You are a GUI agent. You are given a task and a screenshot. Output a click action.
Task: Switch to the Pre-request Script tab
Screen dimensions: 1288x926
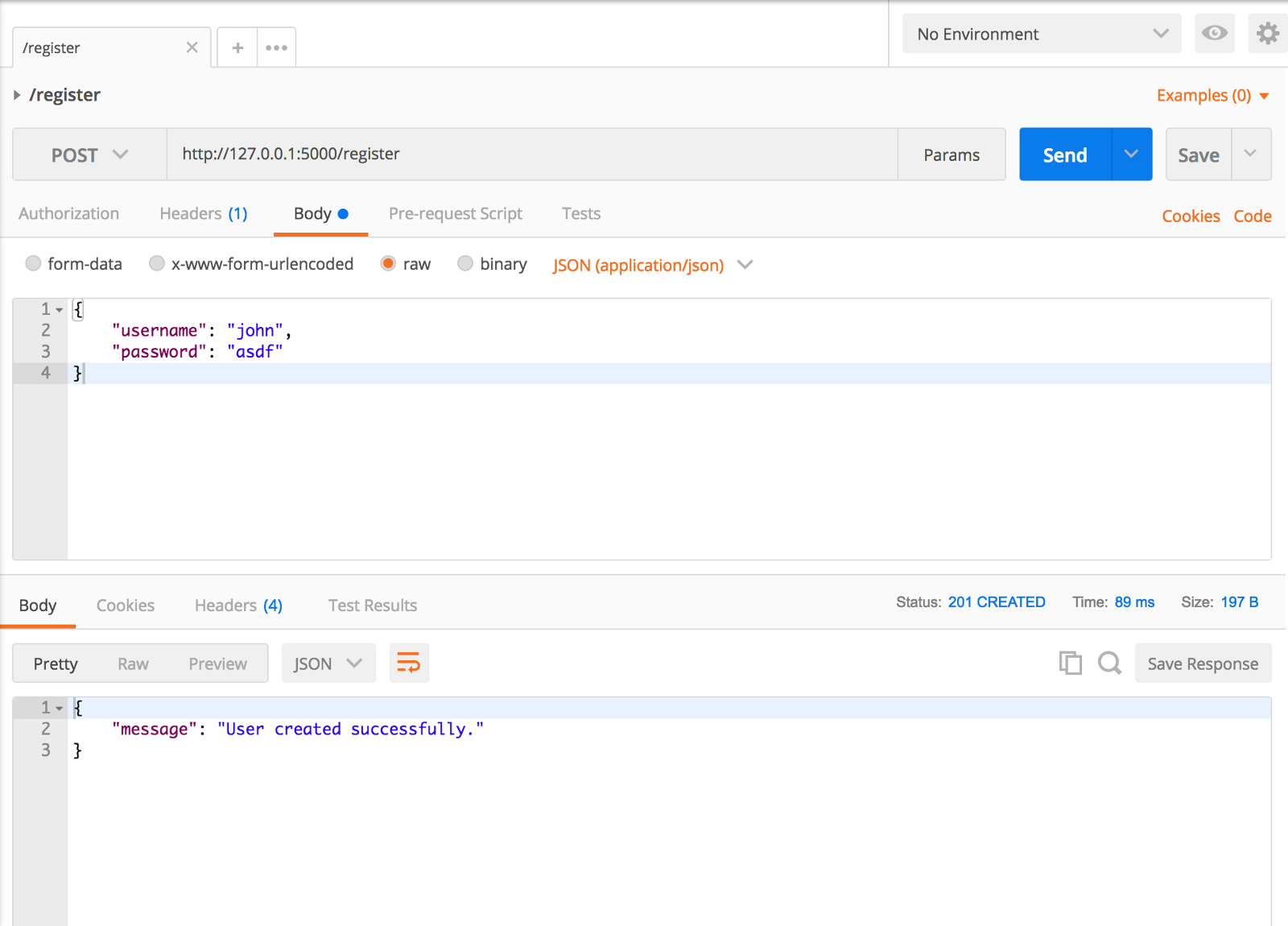(x=455, y=213)
